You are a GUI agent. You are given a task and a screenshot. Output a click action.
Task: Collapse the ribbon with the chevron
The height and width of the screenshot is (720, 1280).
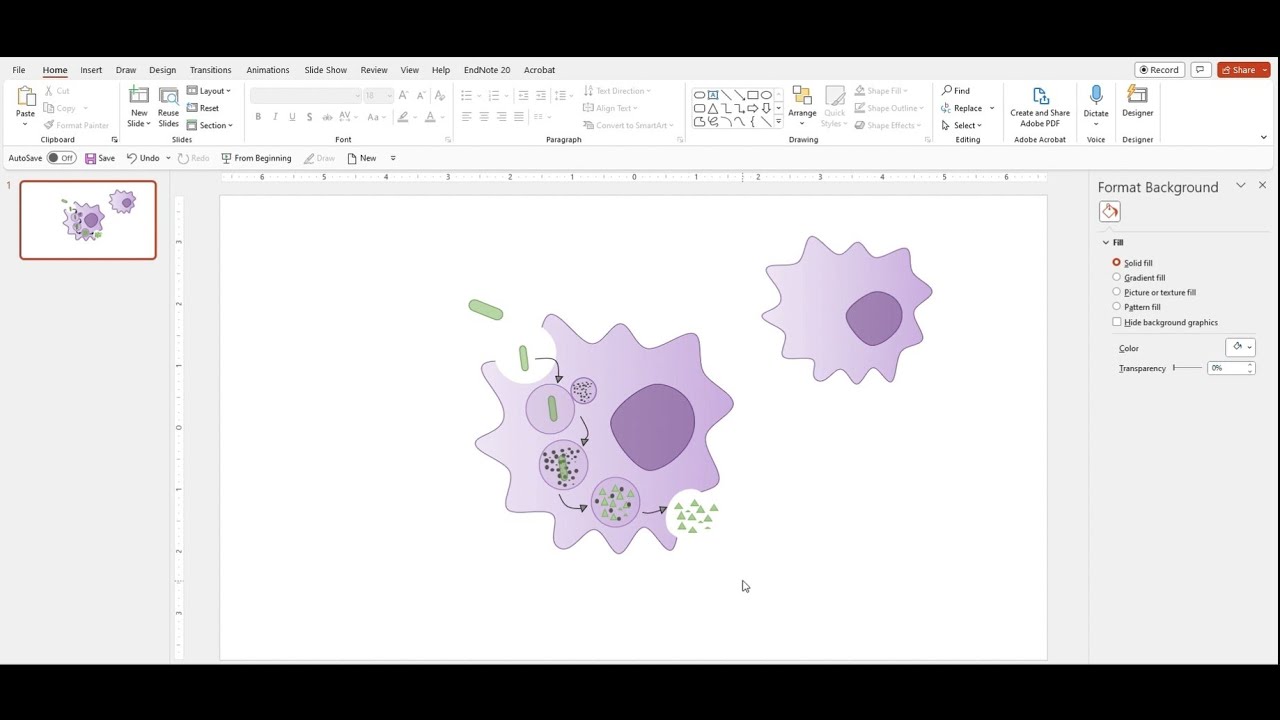click(x=1263, y=137)
